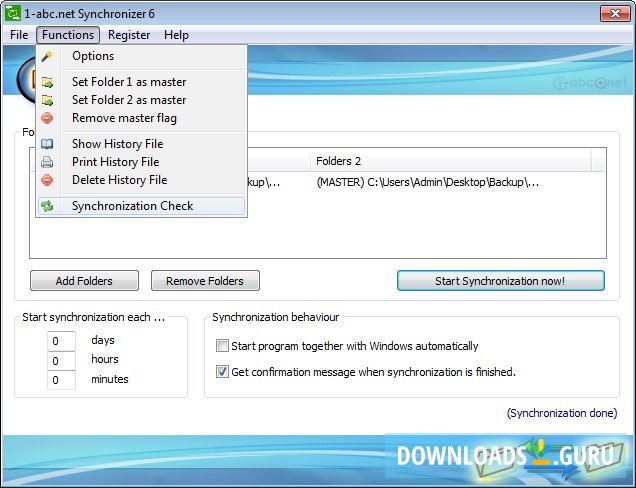
Task: Close the Functions menu from the menu bar
Action: [x=68, y=35]
